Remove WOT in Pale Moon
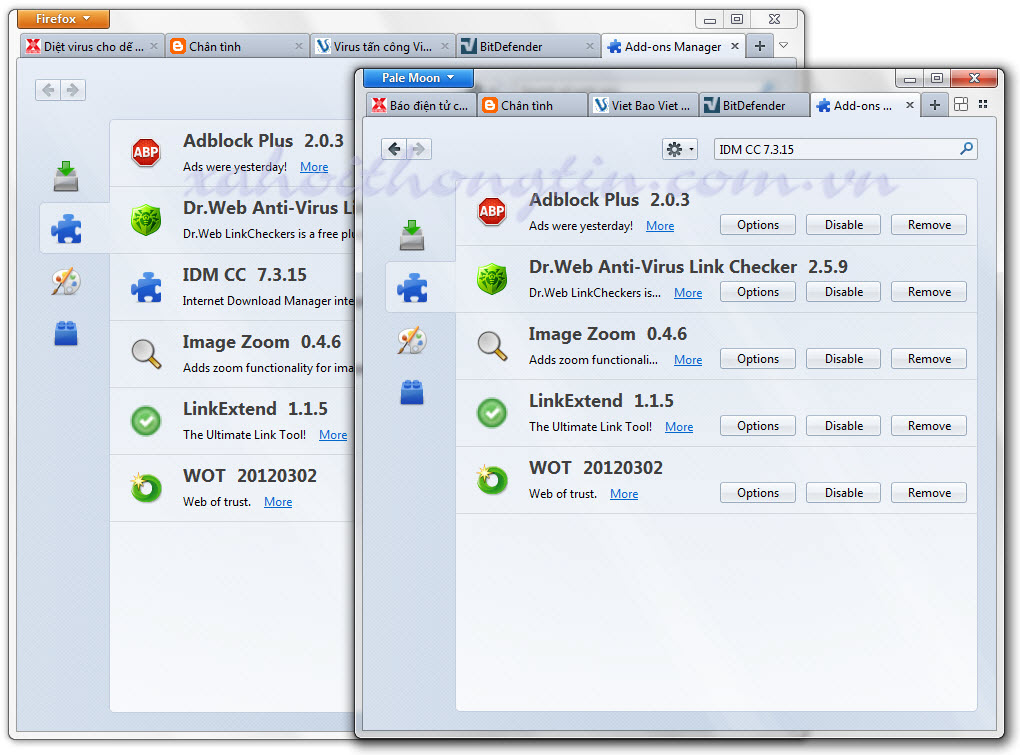 point(929,493)
